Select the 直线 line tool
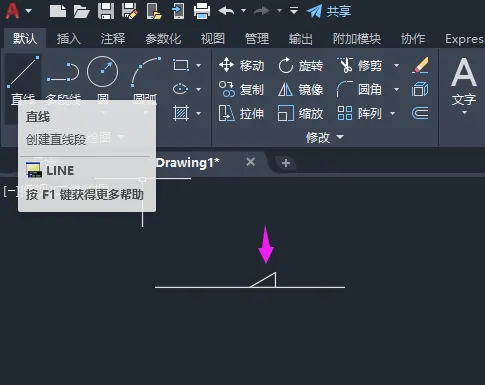 click(x=23, y=79)
